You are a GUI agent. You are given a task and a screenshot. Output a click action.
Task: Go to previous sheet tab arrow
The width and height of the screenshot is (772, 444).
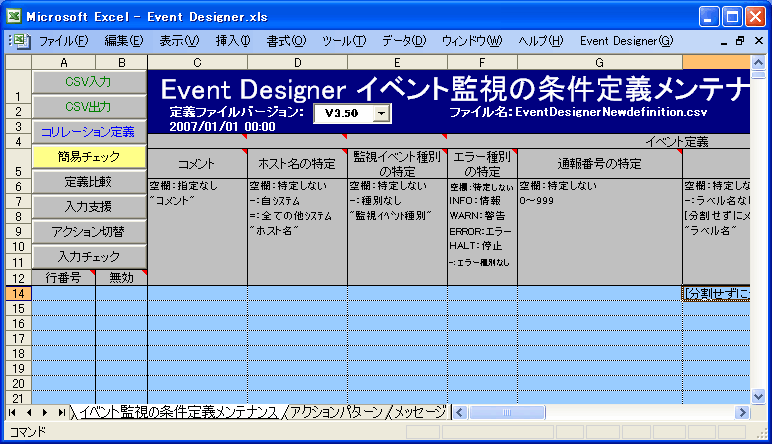(x=29, y=412)
